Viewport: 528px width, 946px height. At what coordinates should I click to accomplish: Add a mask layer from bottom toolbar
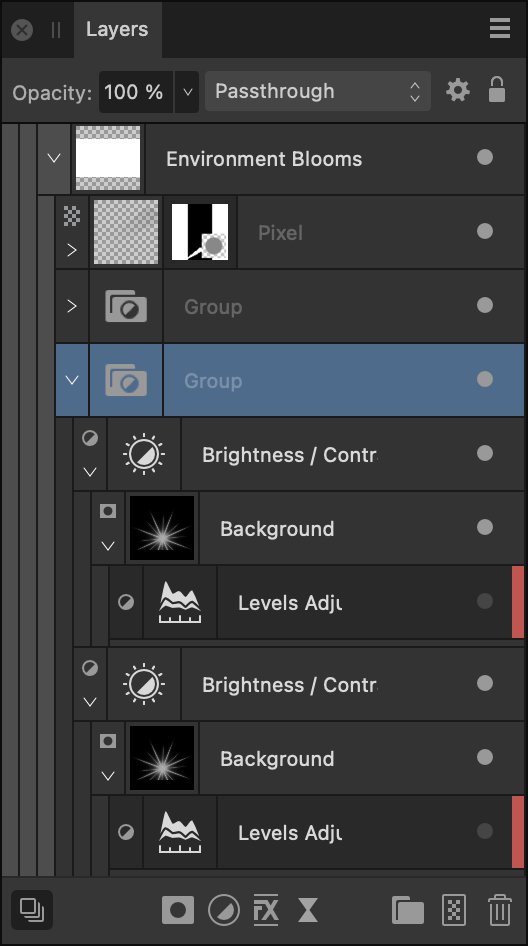[x=178, y=910]
